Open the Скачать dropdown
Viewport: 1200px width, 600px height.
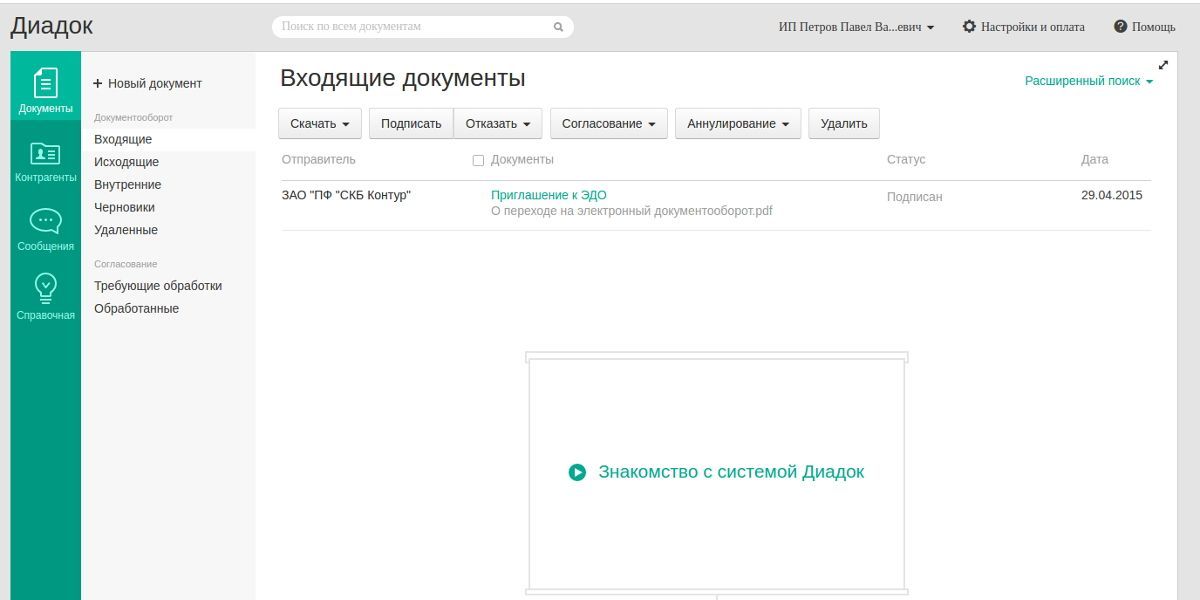[320, 124]
